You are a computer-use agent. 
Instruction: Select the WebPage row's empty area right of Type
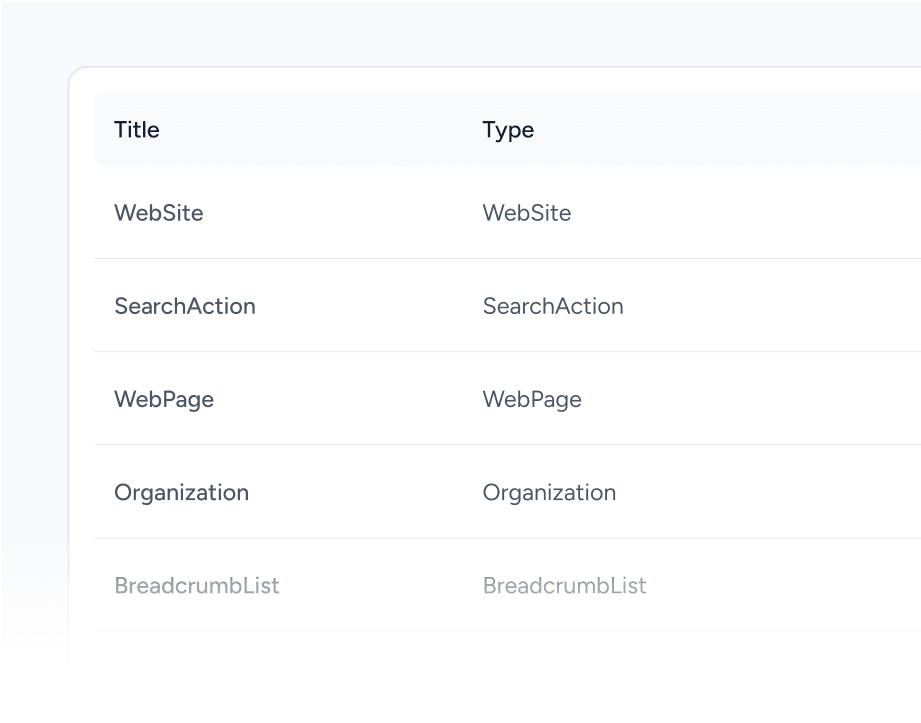click(780, 399)
